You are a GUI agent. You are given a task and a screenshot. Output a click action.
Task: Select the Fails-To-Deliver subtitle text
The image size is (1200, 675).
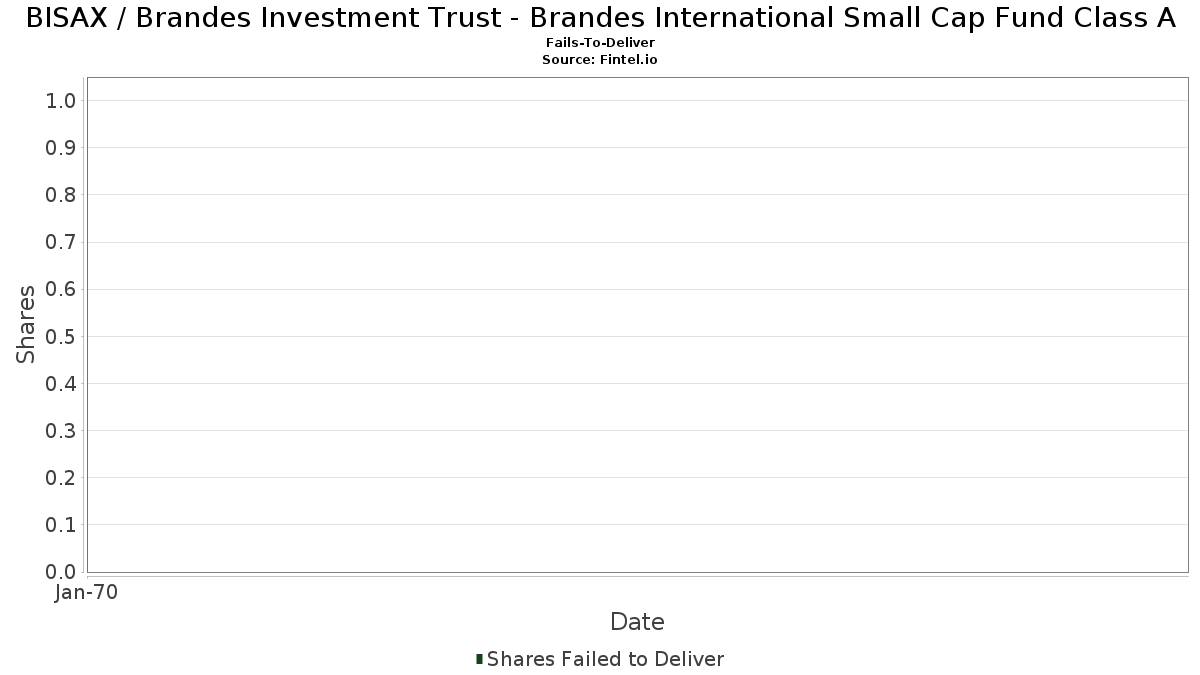pos(600,43)
